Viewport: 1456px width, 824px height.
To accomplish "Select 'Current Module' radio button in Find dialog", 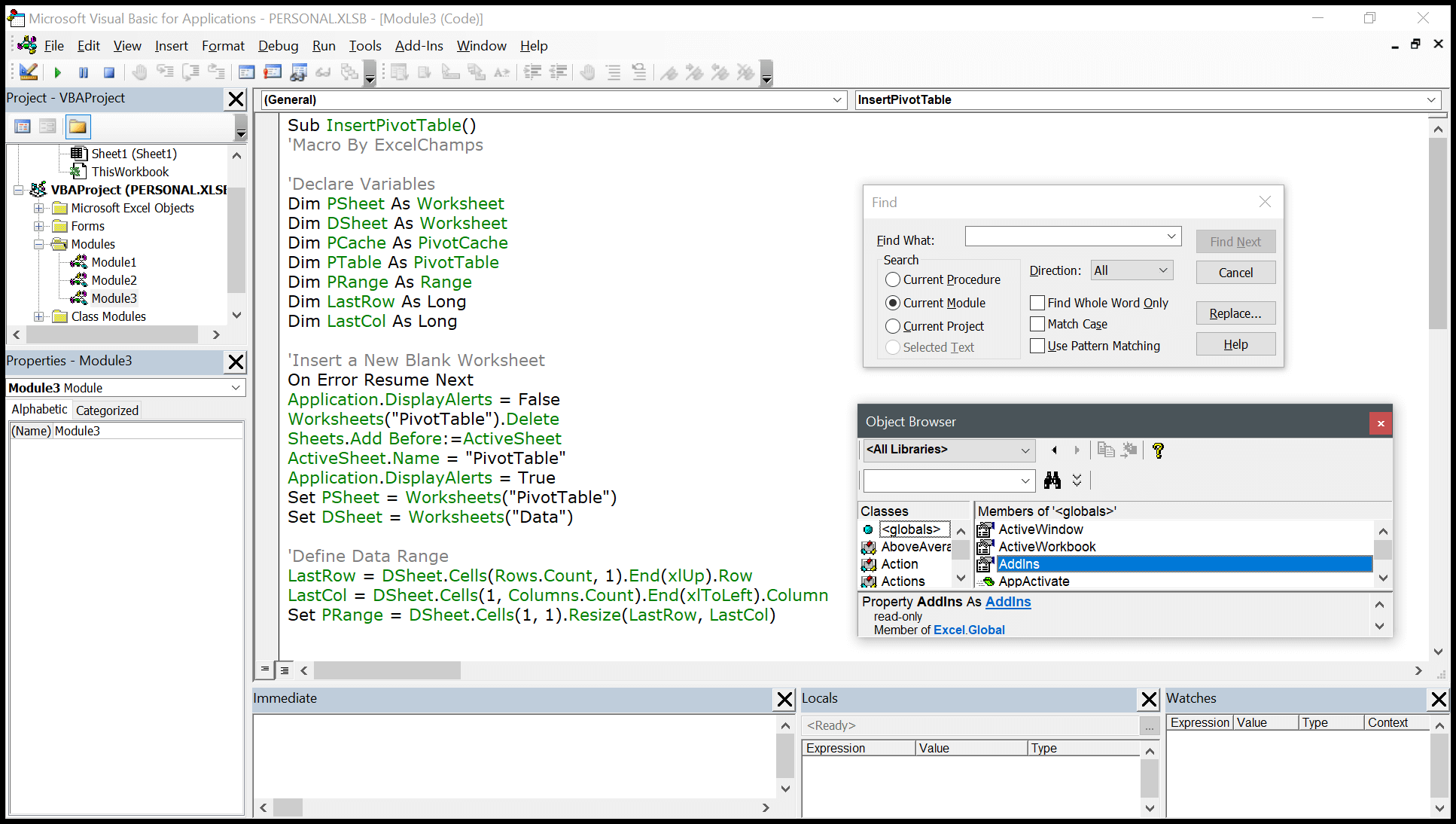I will [892, 303].
